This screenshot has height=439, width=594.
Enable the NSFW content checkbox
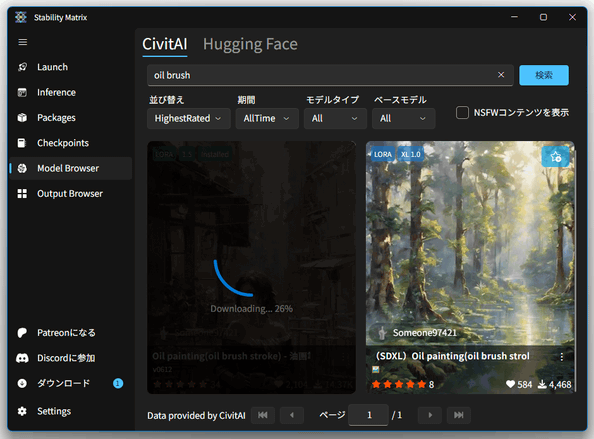point(462,112)
